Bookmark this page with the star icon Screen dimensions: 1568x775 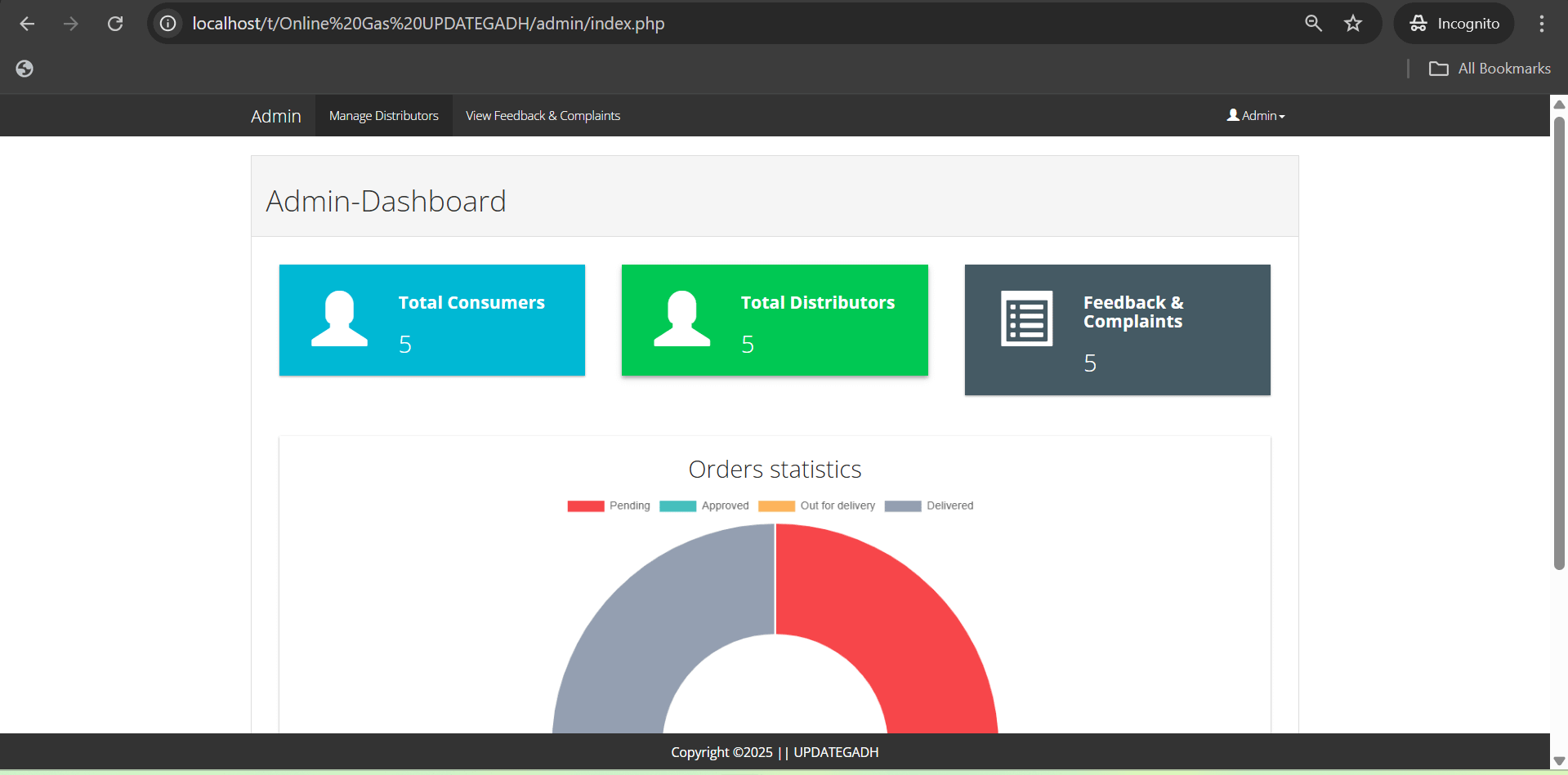tap(1353, 24)
